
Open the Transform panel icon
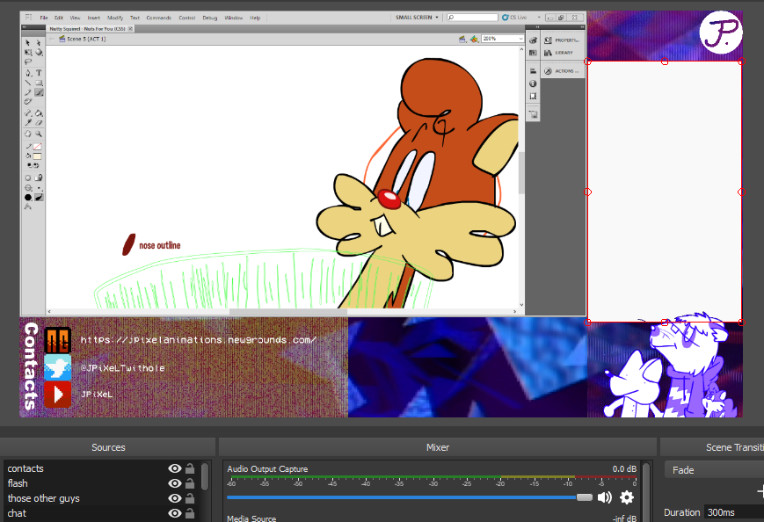(x=533, y=96)
